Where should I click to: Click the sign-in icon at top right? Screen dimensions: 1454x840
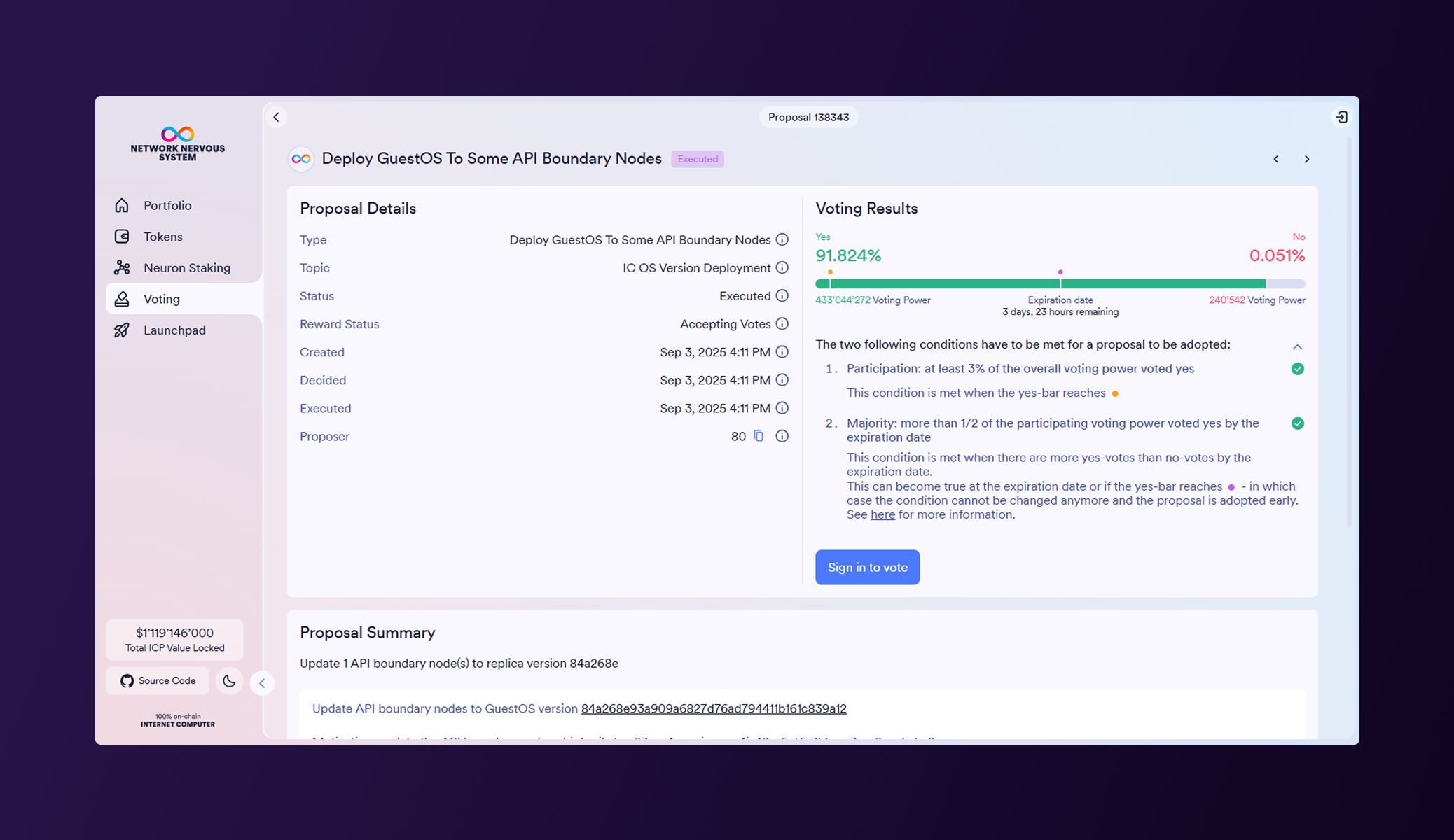coord(1341,117)
